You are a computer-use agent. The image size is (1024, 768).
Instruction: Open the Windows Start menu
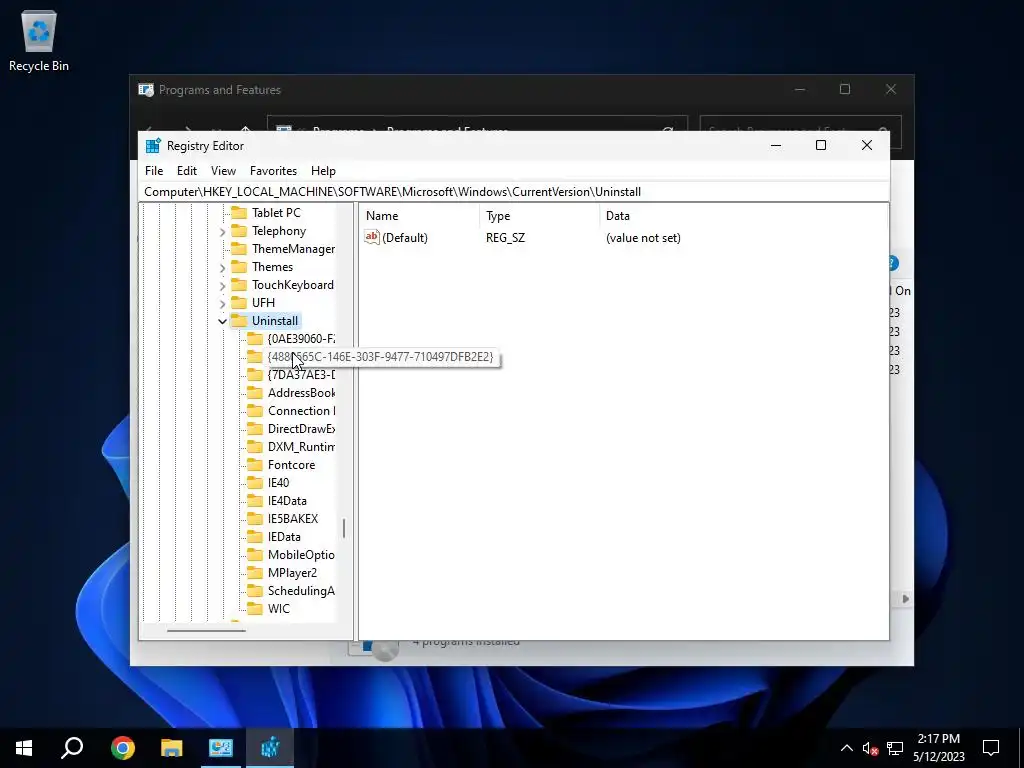[24, 747]
